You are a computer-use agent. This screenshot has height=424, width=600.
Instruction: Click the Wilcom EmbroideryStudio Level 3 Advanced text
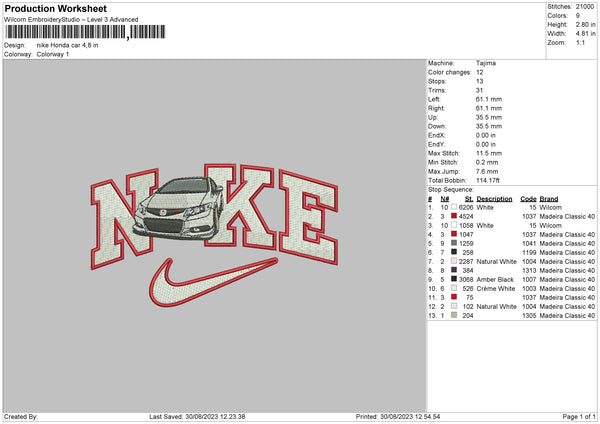[71, 20]
